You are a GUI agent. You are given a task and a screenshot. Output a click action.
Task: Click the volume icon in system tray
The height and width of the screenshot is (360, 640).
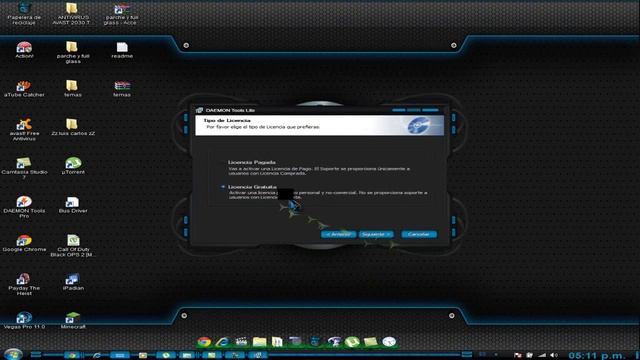point(554,356)
